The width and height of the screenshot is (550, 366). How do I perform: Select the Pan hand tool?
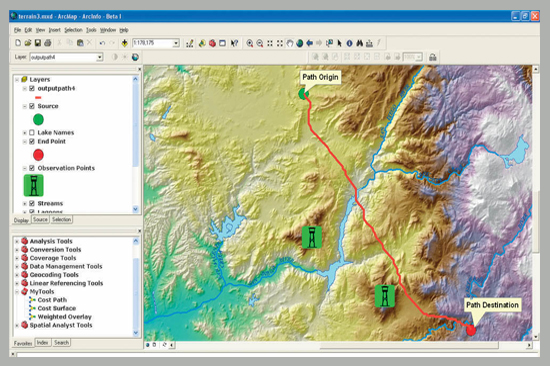(290, 43)
